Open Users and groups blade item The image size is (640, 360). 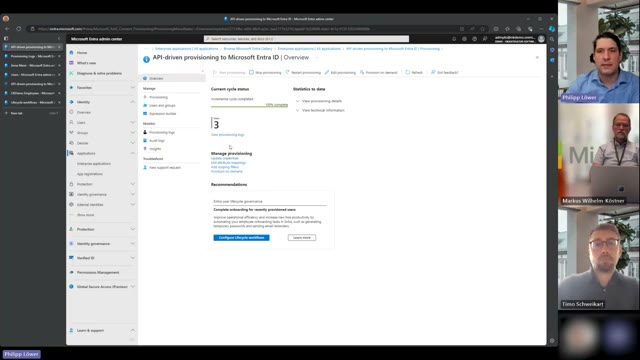pos(162,105)
